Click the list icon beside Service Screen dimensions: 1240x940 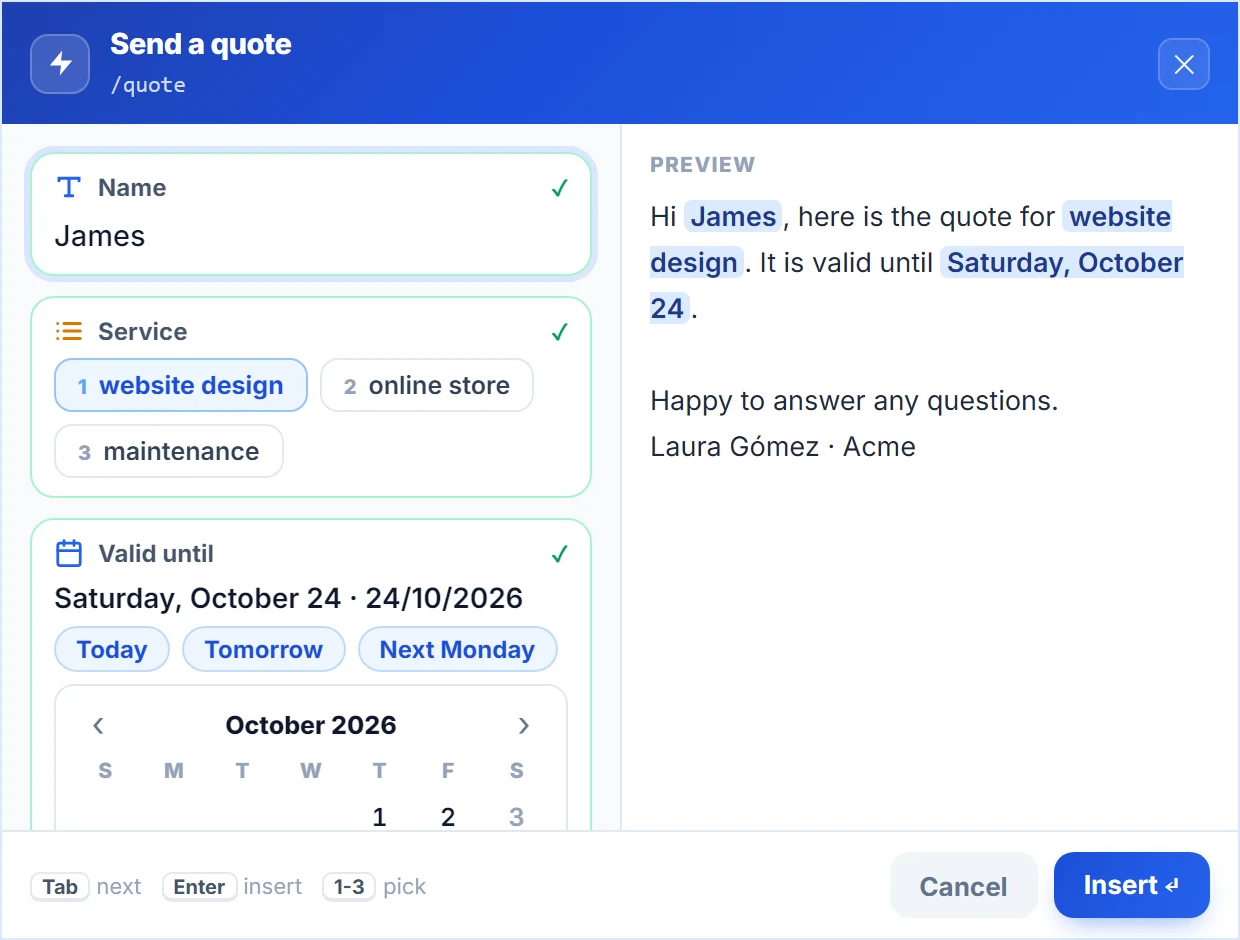(68, 331)
